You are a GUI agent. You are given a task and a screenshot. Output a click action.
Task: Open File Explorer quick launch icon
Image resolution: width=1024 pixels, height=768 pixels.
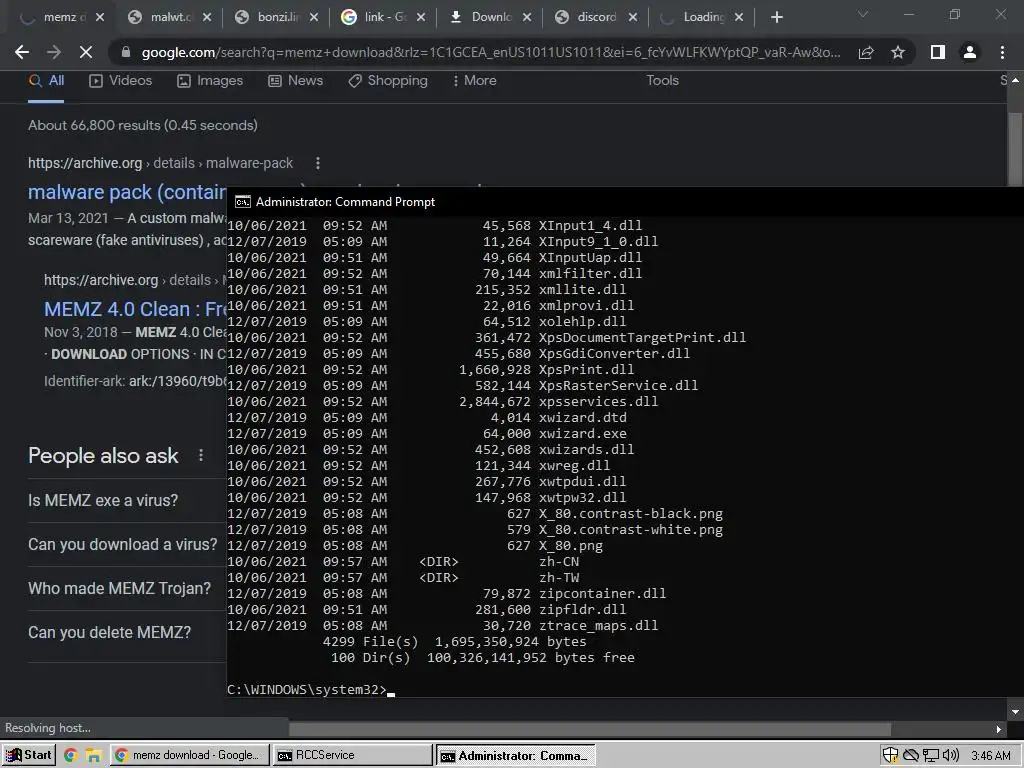(x=93, y=756)
